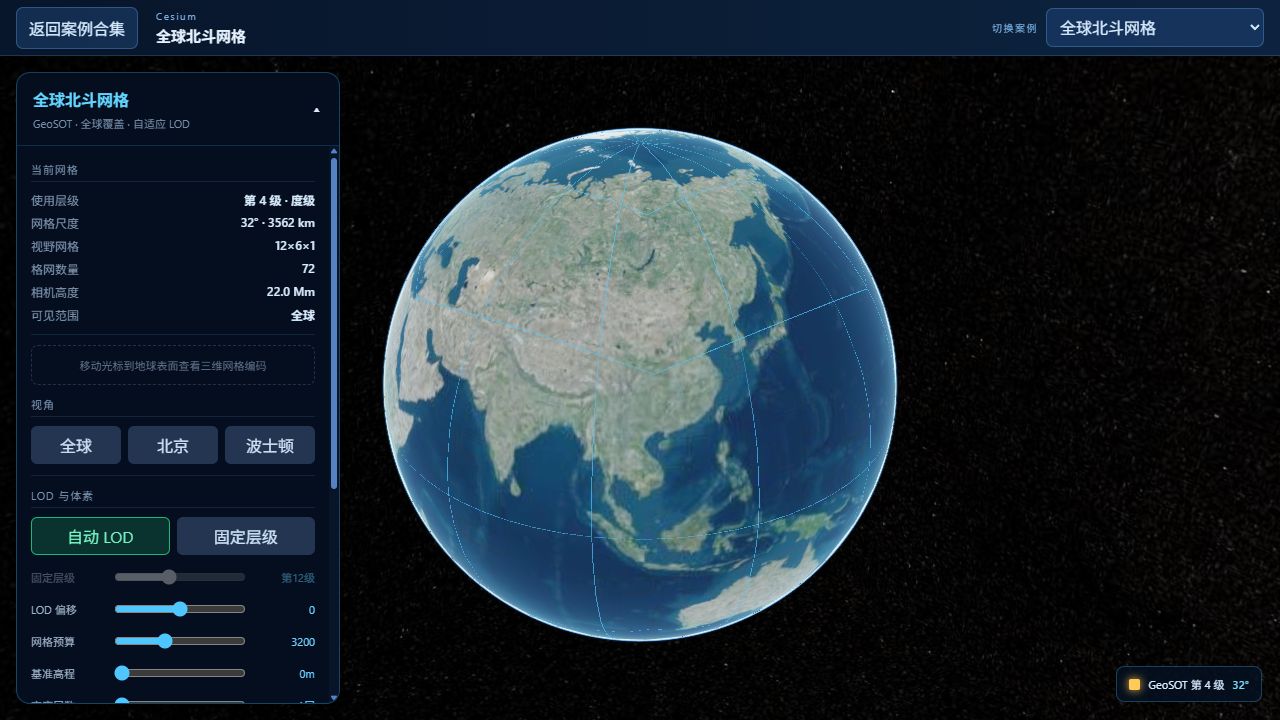Adjust the LOD 偏移 slider
This screenshot has width=1280, height=720.
180,609
